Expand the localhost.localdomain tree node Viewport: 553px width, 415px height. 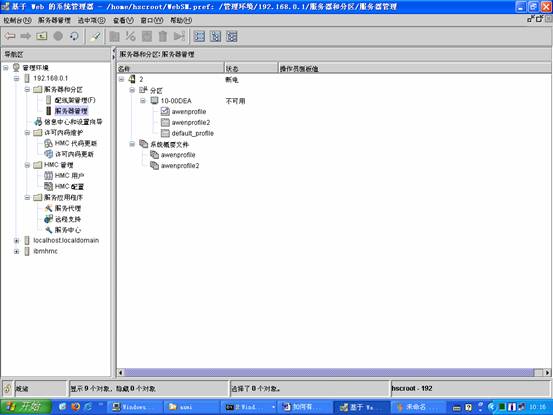[x=16, y=241]
